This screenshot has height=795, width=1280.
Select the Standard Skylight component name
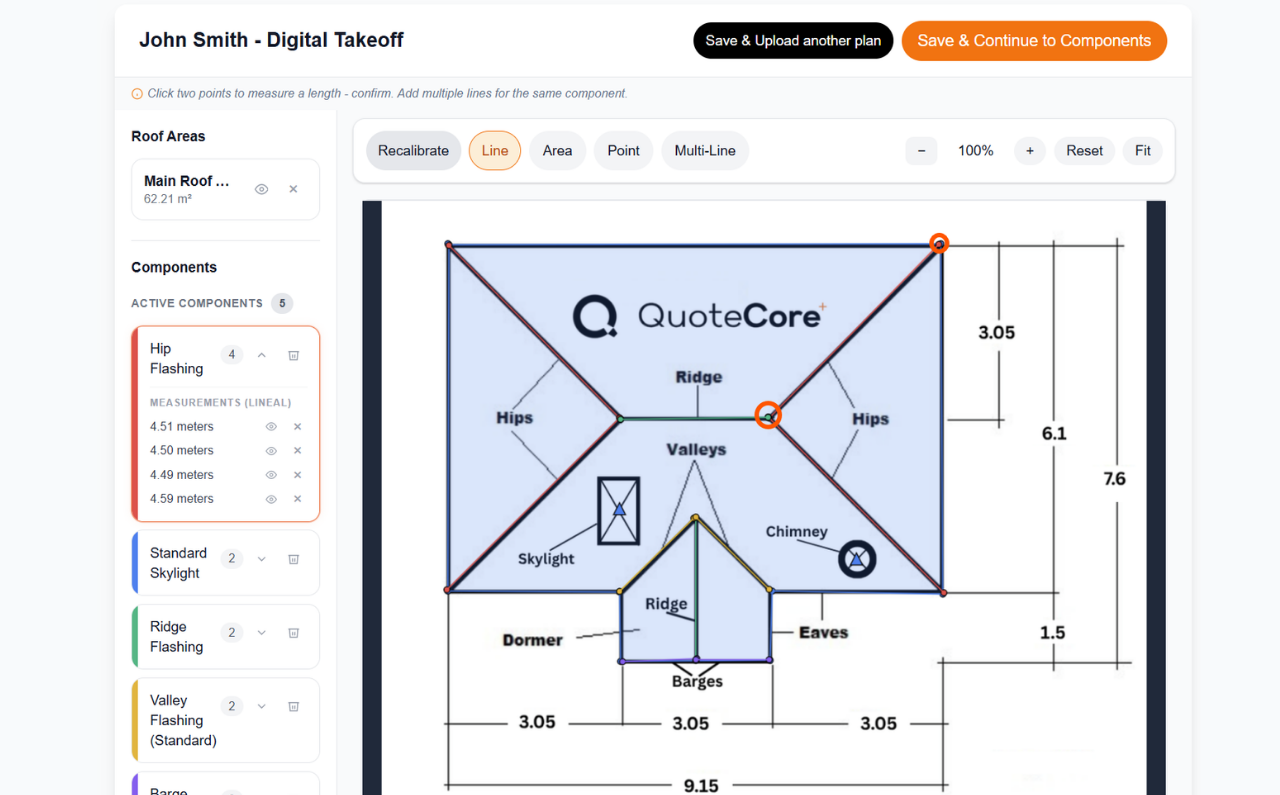tap(178, 563)
